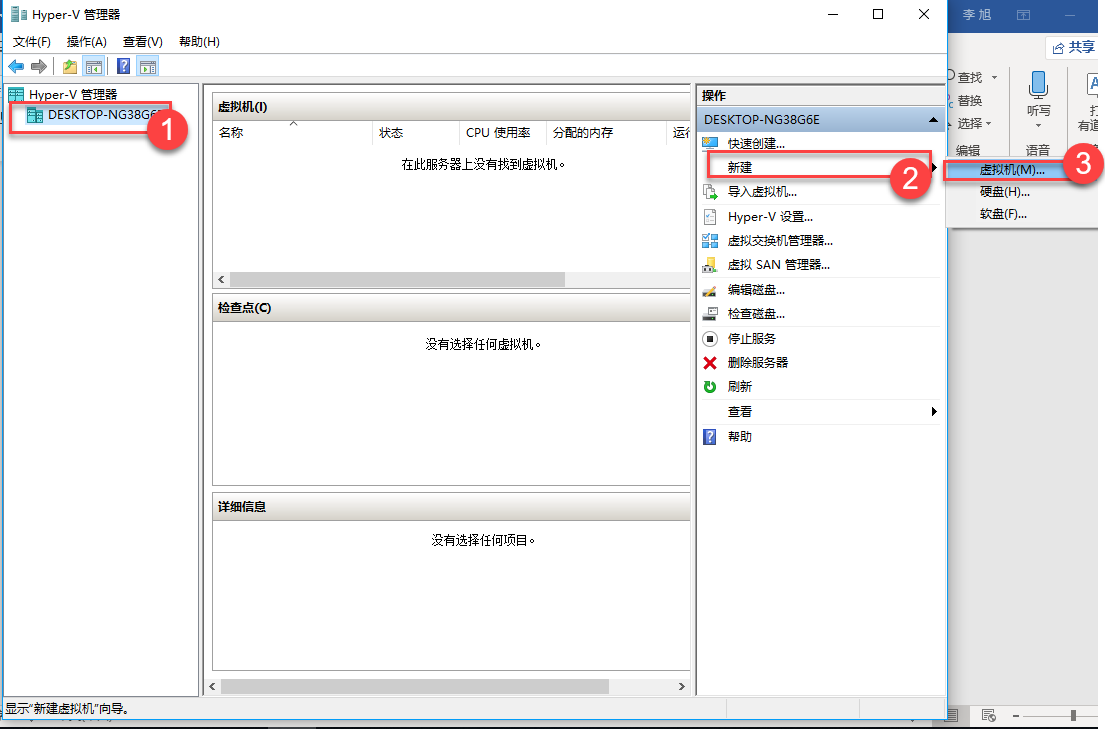
Task: Click left arrow of bottom horizontal scrollbar
Action: click(x=212, y=686)
